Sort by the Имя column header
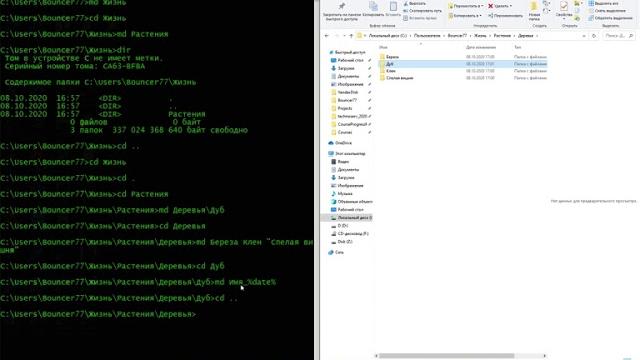Screen dimensions: 640x360 [x=383, y=47]
